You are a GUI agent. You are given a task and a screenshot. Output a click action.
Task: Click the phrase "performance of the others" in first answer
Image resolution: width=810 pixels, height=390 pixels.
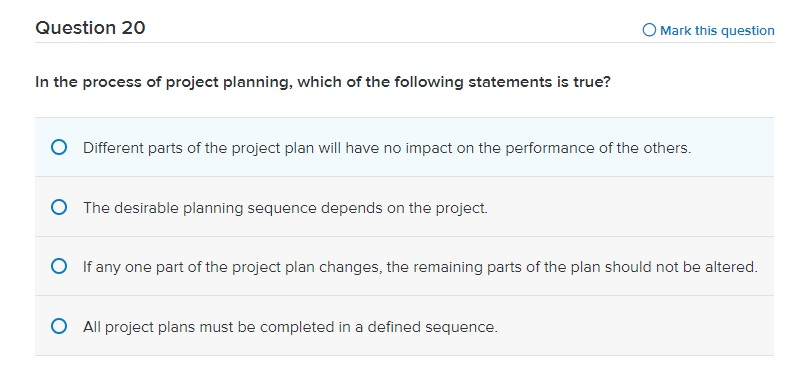click(597, 148)
